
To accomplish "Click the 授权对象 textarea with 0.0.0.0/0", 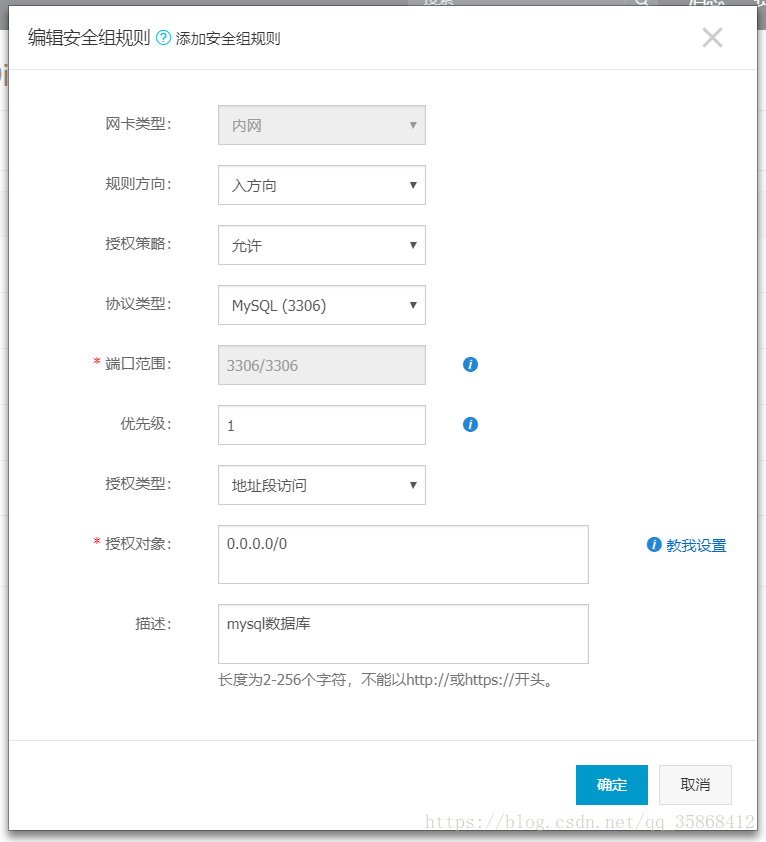I will pos(403,555).
